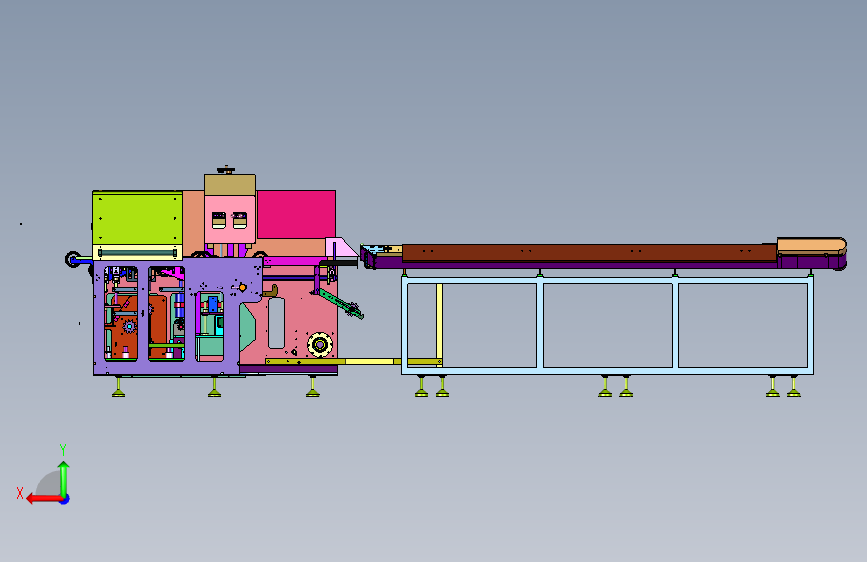Select the small gear inside the left window opening
Screen dimensions: 867x562
(x=129, y=327)
